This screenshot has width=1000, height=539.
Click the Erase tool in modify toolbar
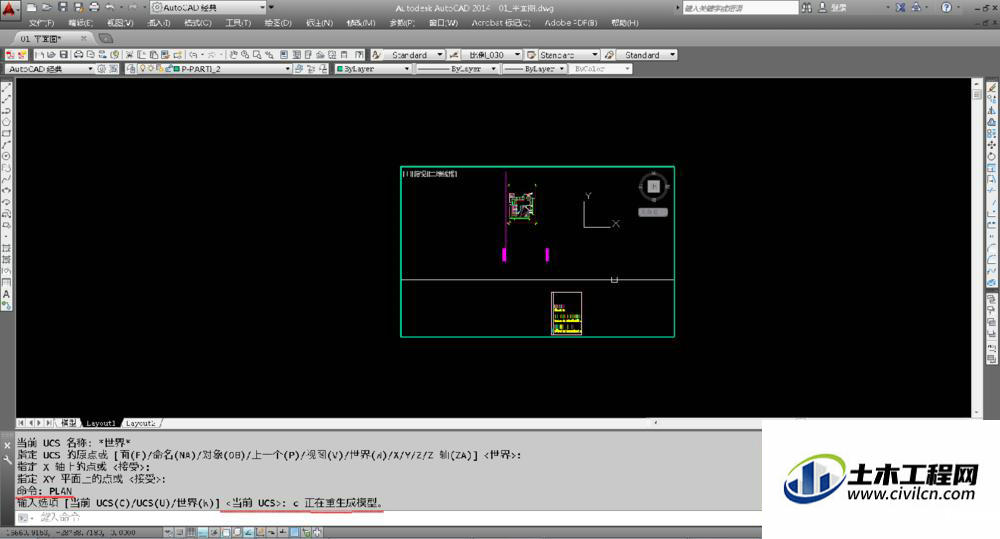click(x=992, y=87)
